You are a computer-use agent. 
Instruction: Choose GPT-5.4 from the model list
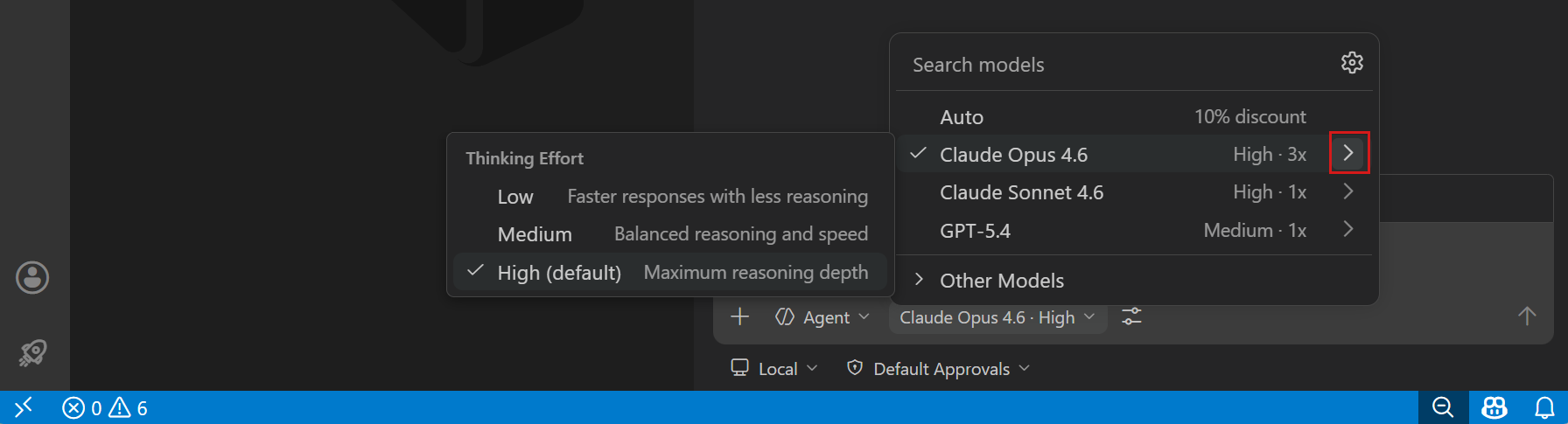(1134, 231)
